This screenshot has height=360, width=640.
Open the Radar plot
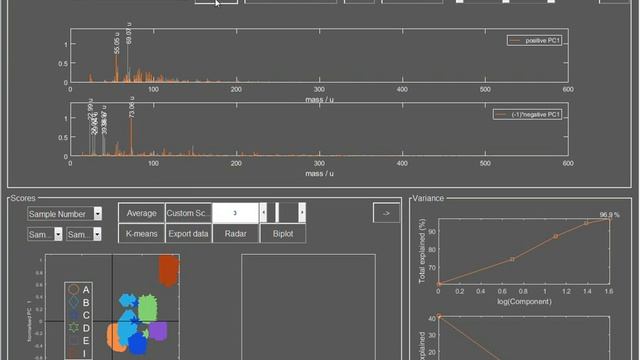[x=236, y=233]
